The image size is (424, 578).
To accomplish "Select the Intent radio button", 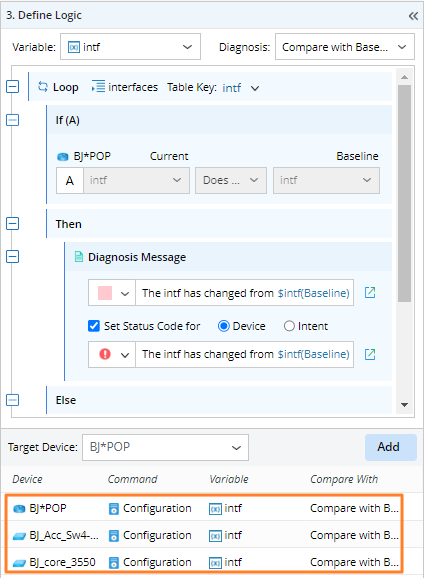I will pos(289,326).
